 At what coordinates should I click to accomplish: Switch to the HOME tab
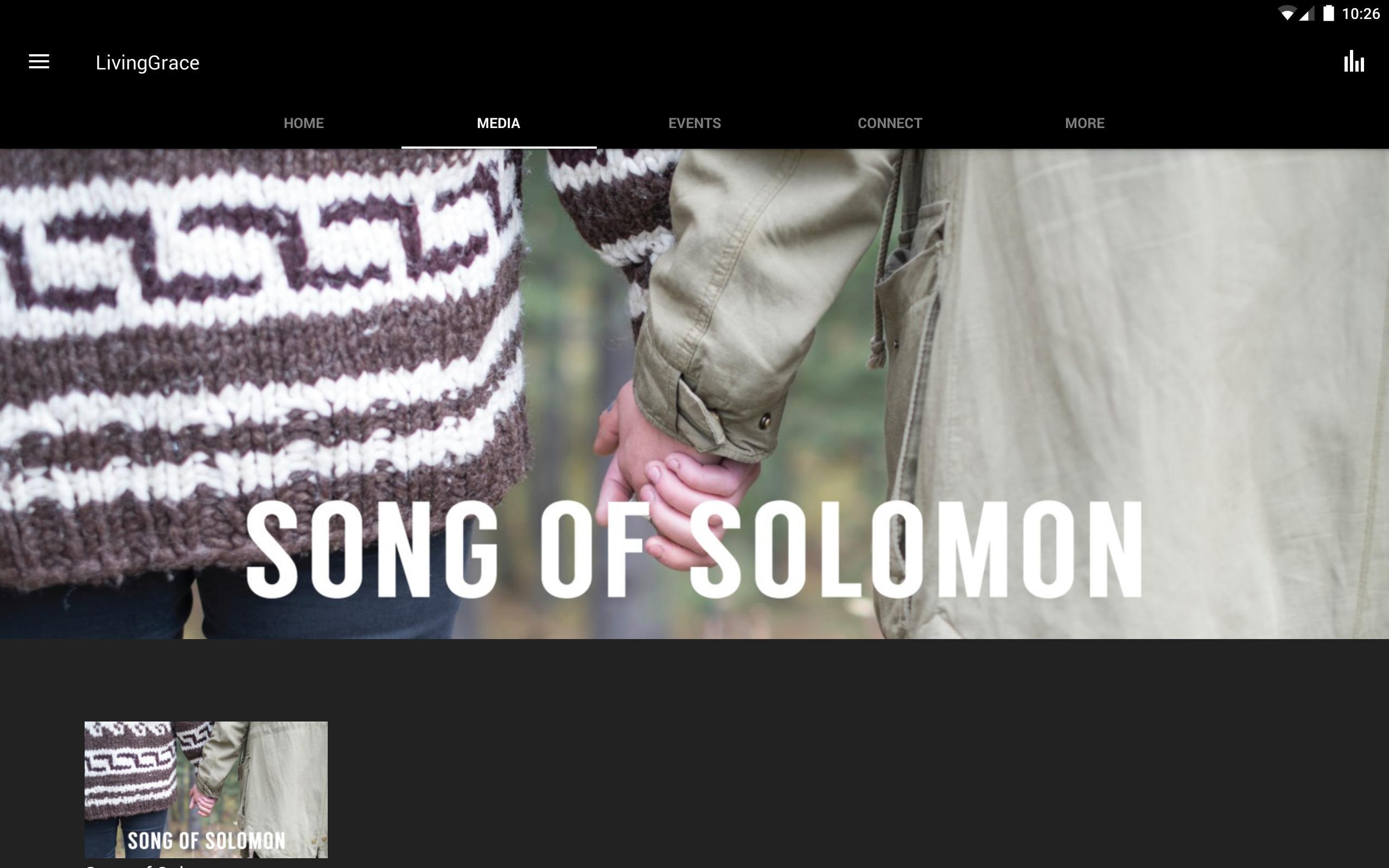tap(304, 123)
